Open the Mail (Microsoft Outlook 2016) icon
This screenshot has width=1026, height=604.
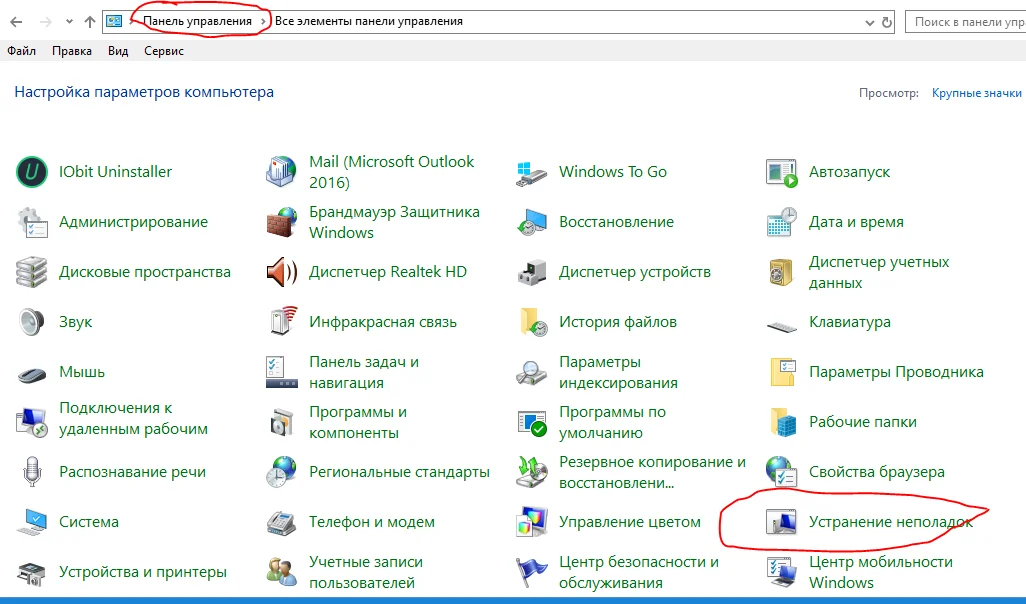[x=281, y=172]
